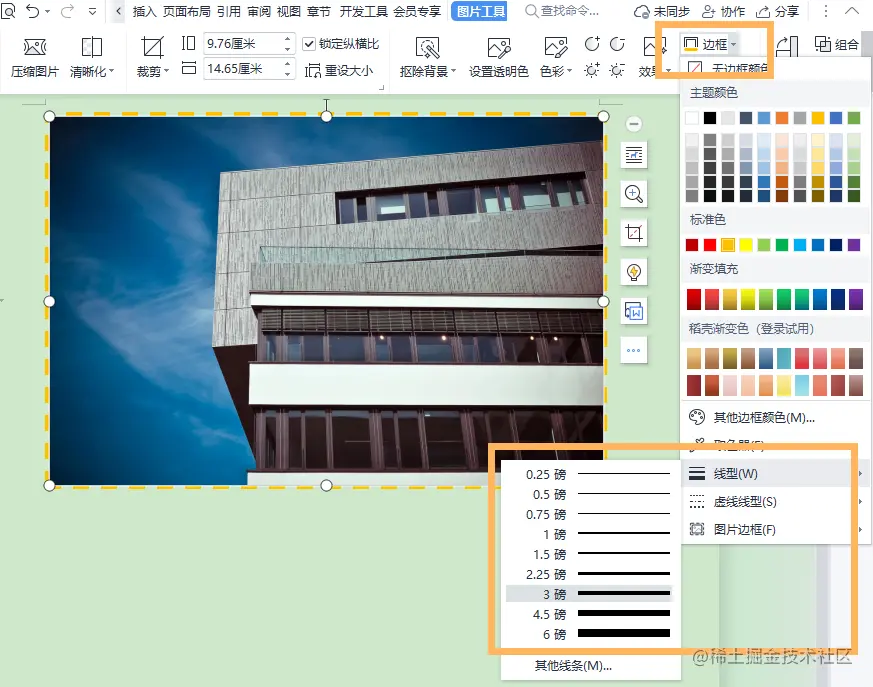Click the floating crop icon beside image

[634, 233]
